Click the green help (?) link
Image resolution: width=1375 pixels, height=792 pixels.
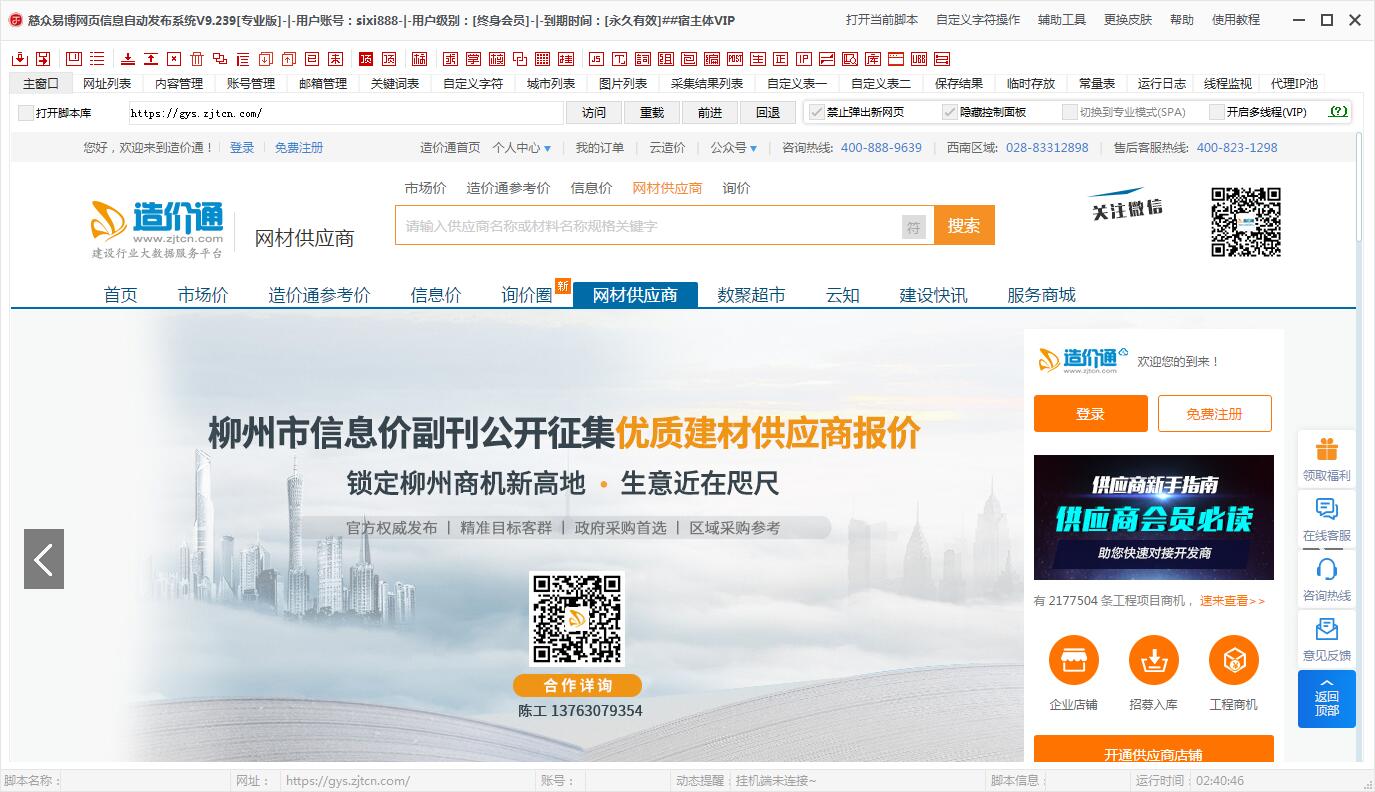[1338, 111]
